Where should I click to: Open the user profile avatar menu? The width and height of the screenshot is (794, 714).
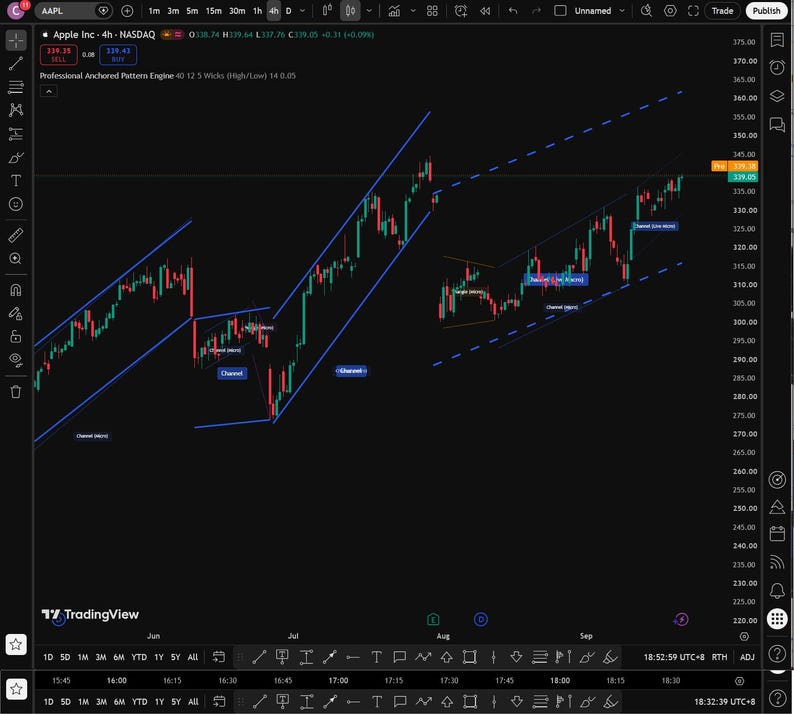click(16, 10)
